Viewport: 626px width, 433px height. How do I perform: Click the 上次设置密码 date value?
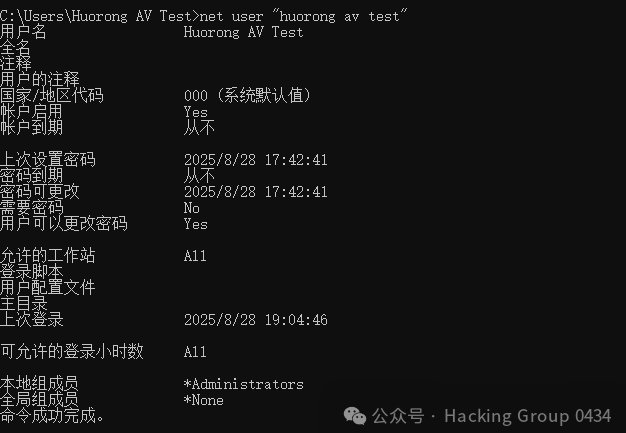tap(256, 160)
